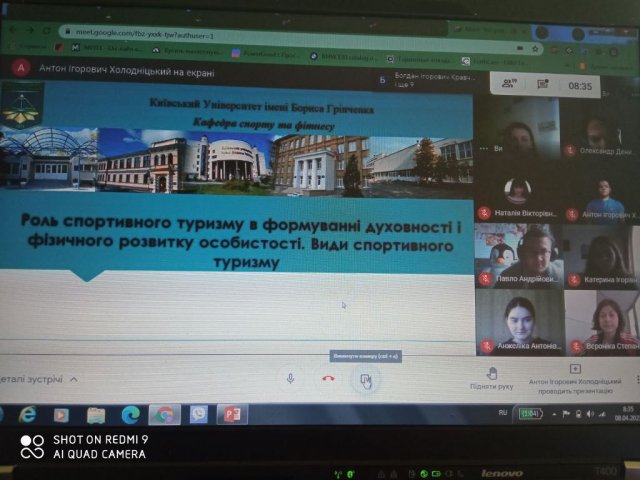Click the Chrome icon in the taskbar
Image resolution: width=640 pixels, height=480 pixels.
(164, 413)
